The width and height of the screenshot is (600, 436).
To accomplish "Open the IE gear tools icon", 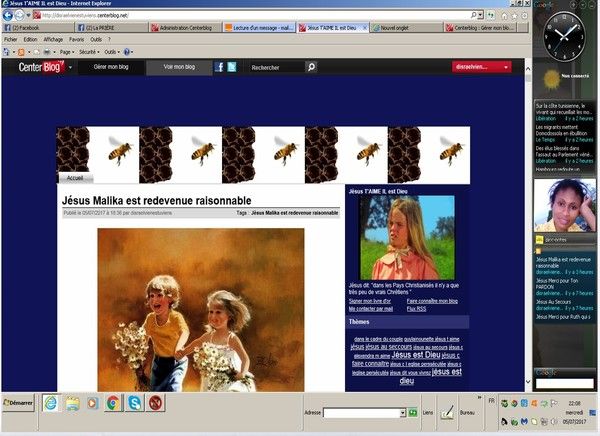I will coord(524,16).
